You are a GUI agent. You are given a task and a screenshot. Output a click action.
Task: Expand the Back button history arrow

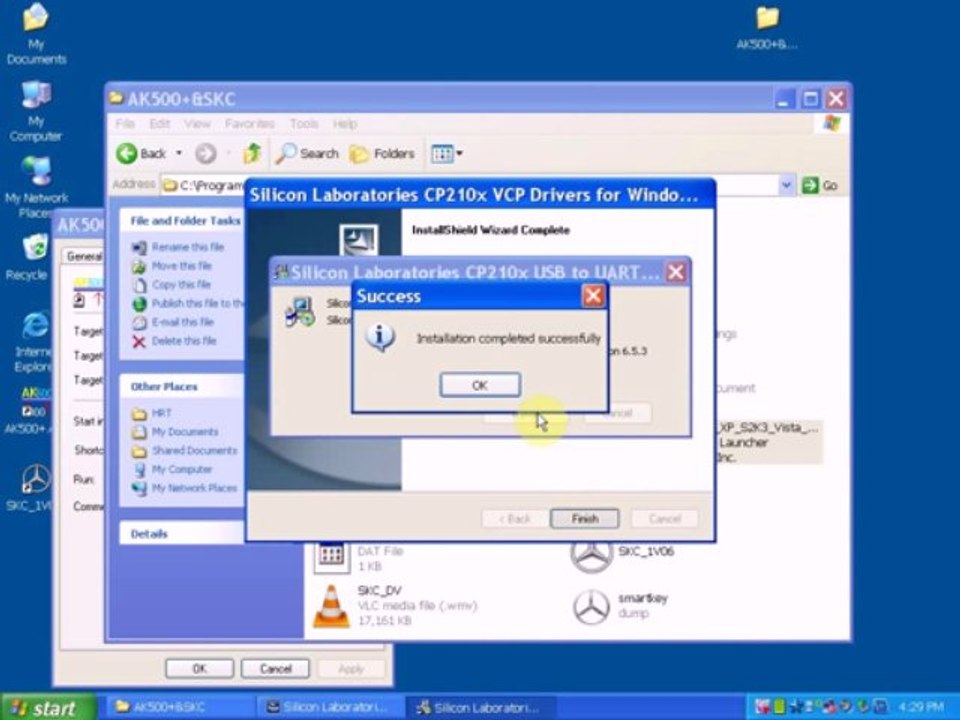click(x=179, y=153)
